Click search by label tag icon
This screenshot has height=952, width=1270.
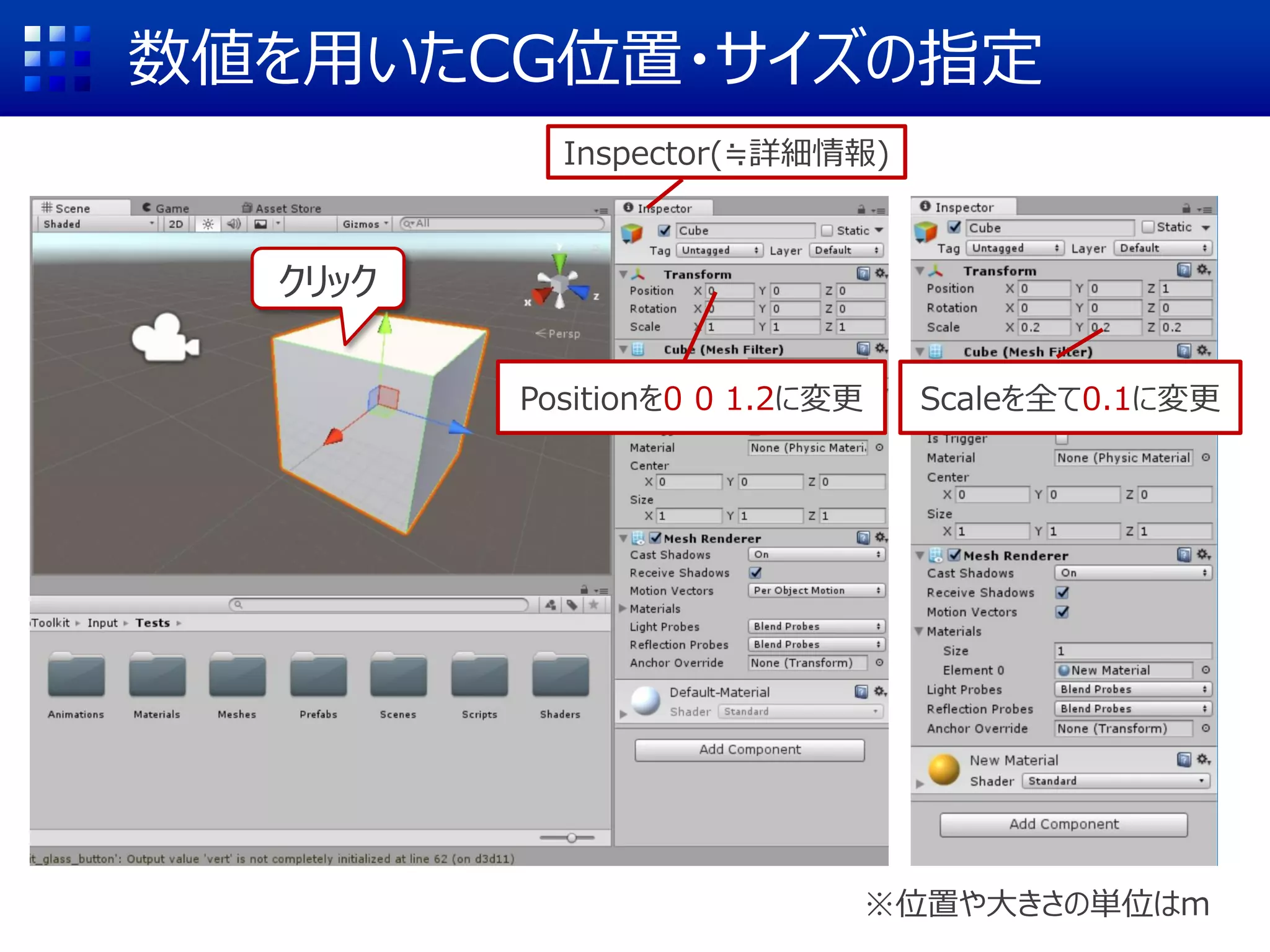572,605
